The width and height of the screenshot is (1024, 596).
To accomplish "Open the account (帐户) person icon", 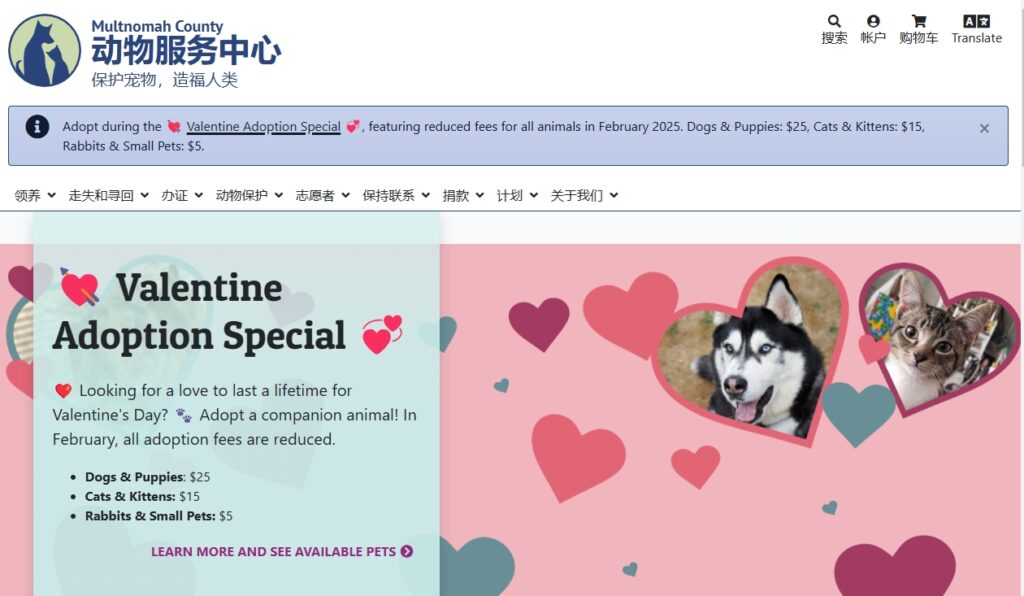I will (x=873, y=22).
